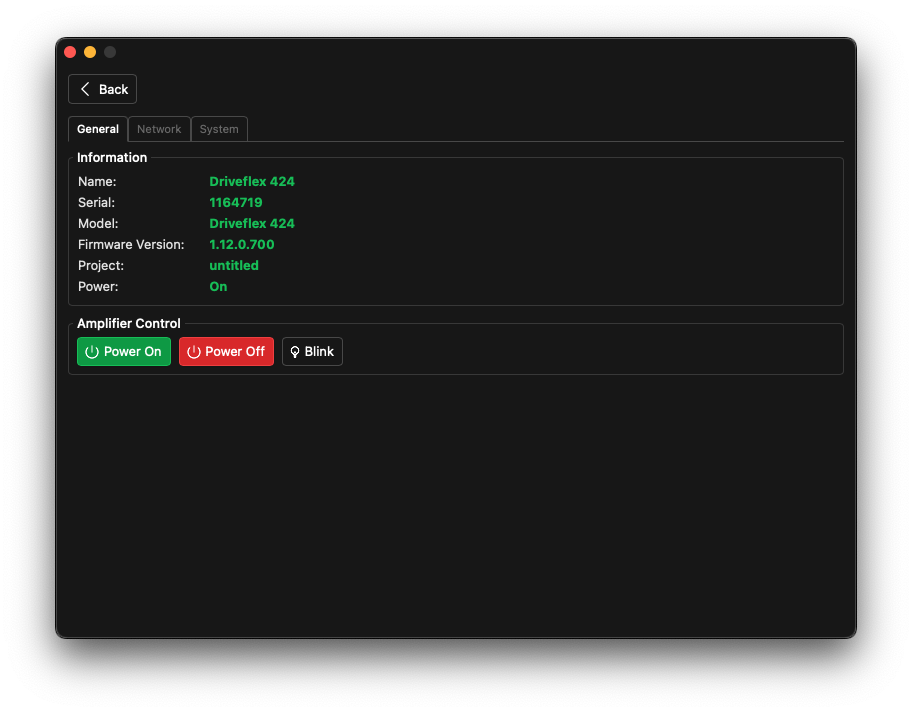912x712 pixels.
Task: Click the gray disabled zoom window button
Action: (110, 52)
